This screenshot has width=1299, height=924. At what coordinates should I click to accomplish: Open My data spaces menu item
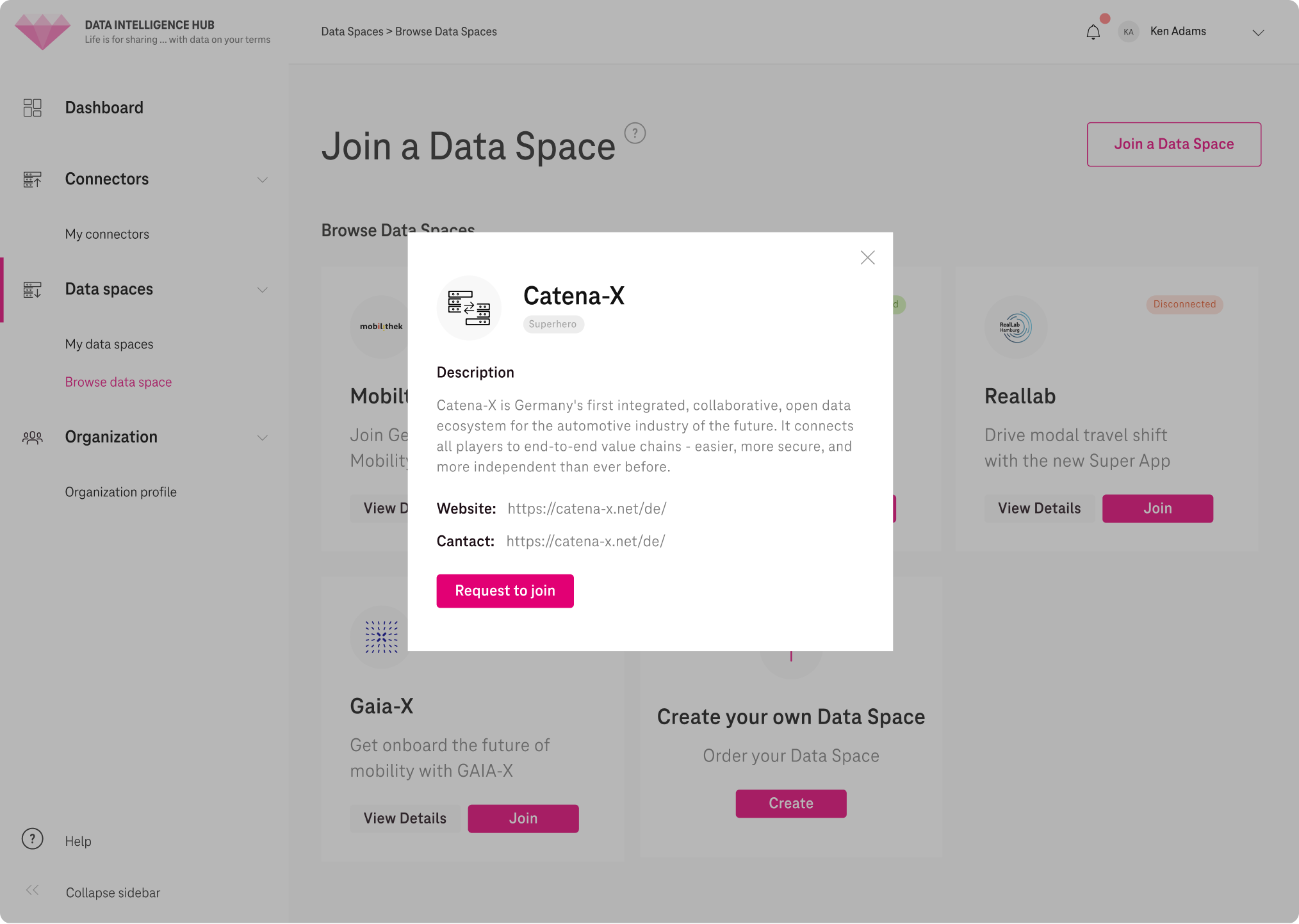pyautogui.click(x=109, y=344)
